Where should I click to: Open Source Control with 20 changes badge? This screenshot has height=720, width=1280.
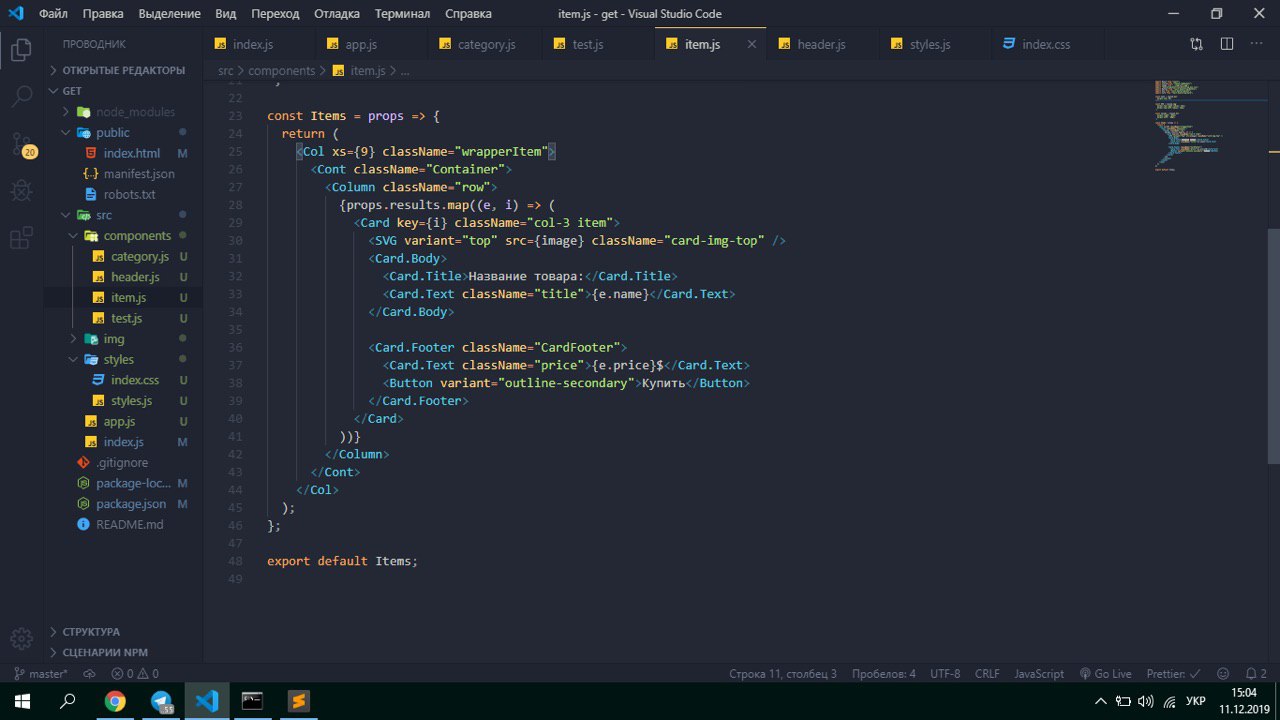[22, 143]
